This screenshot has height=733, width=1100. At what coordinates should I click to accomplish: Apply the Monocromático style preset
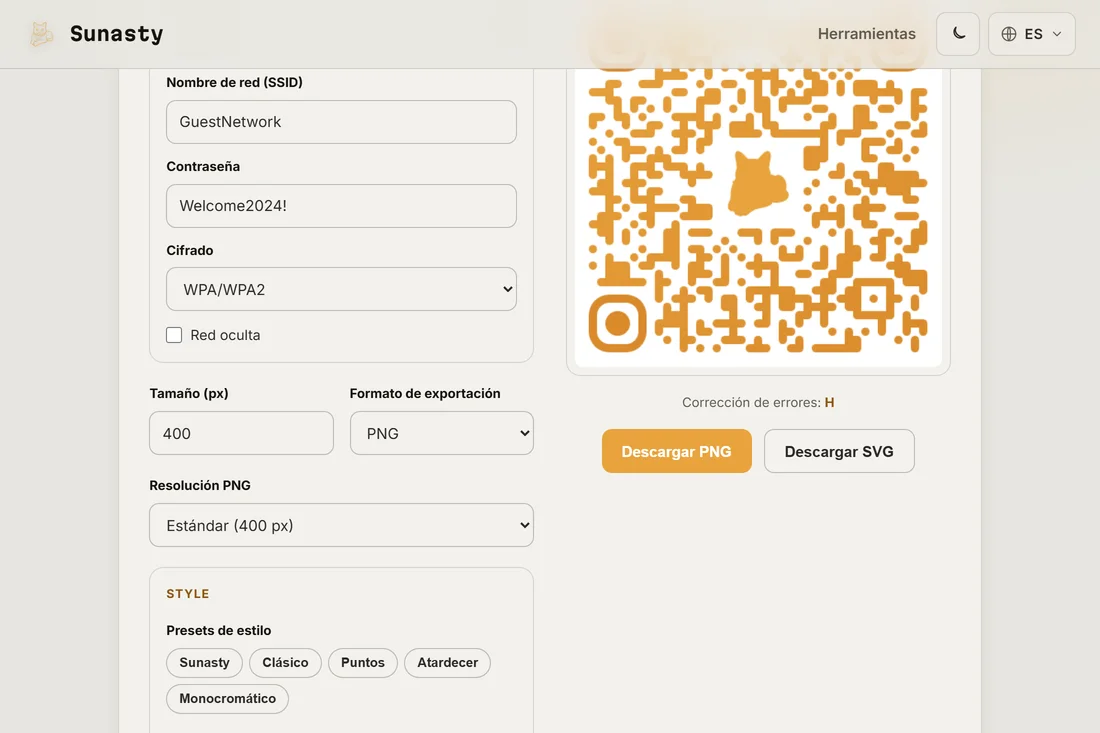click(227, 699)
